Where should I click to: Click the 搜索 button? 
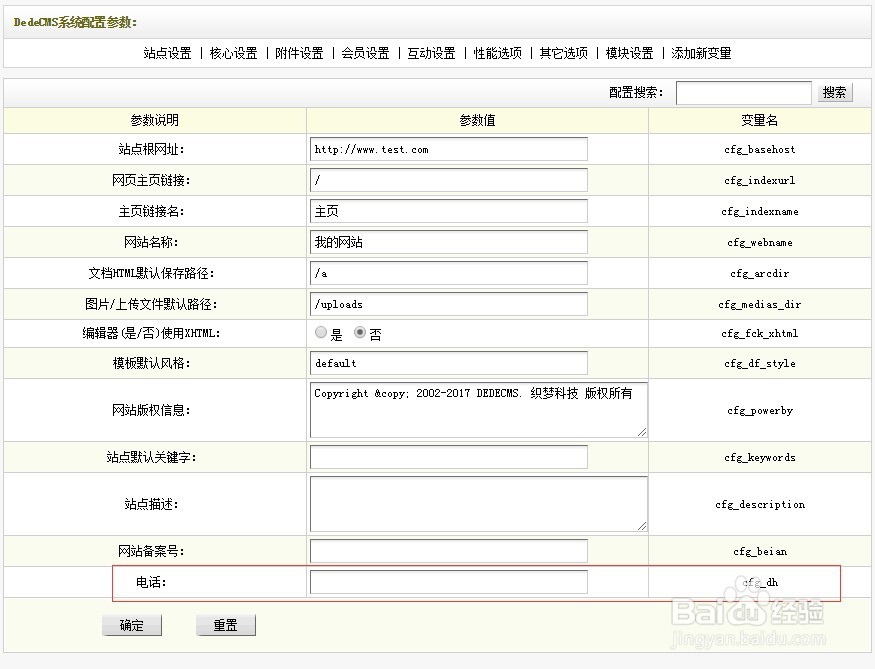point(834,93)
